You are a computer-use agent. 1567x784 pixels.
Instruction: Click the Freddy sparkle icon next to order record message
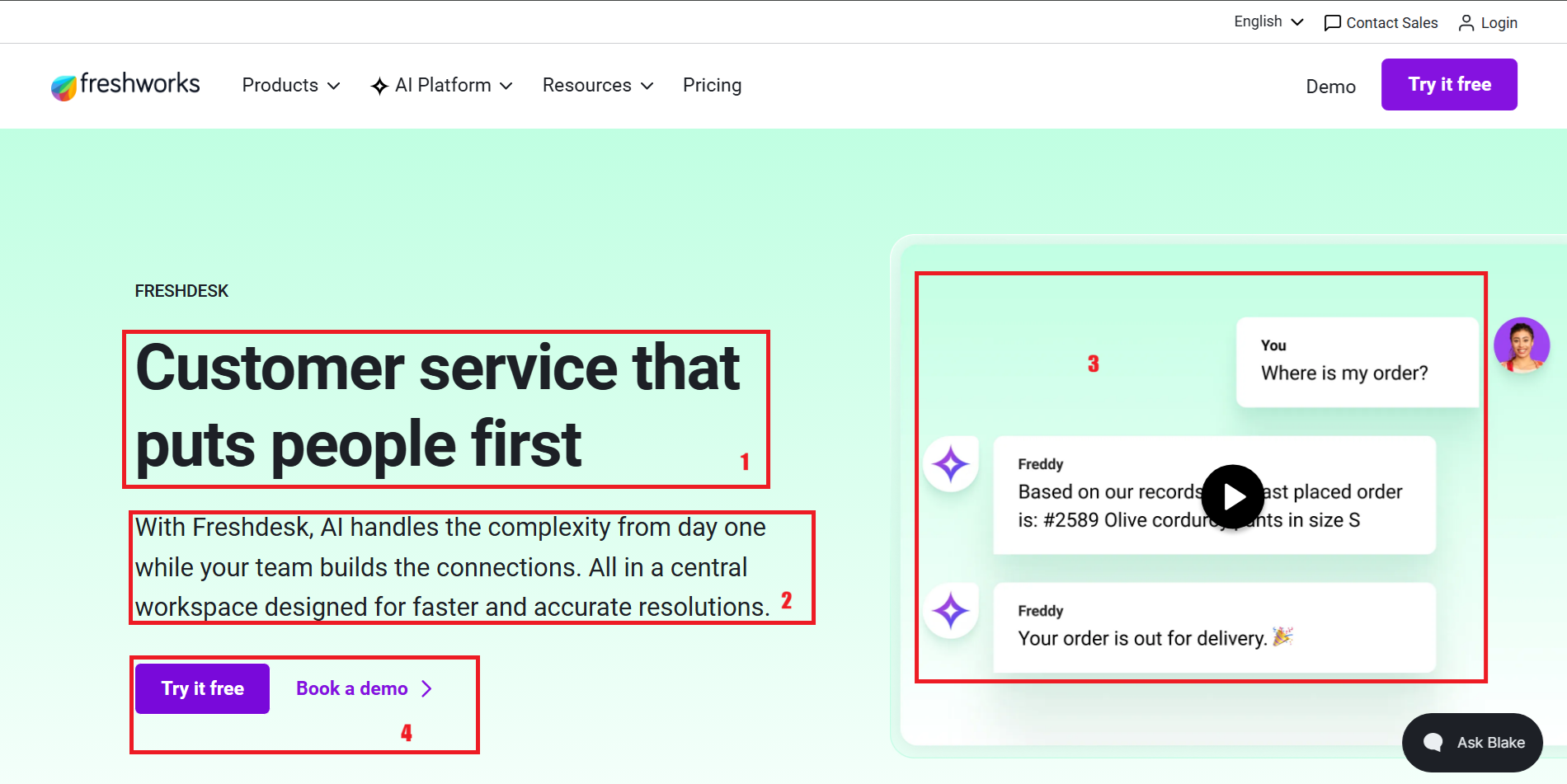point(951,464)
